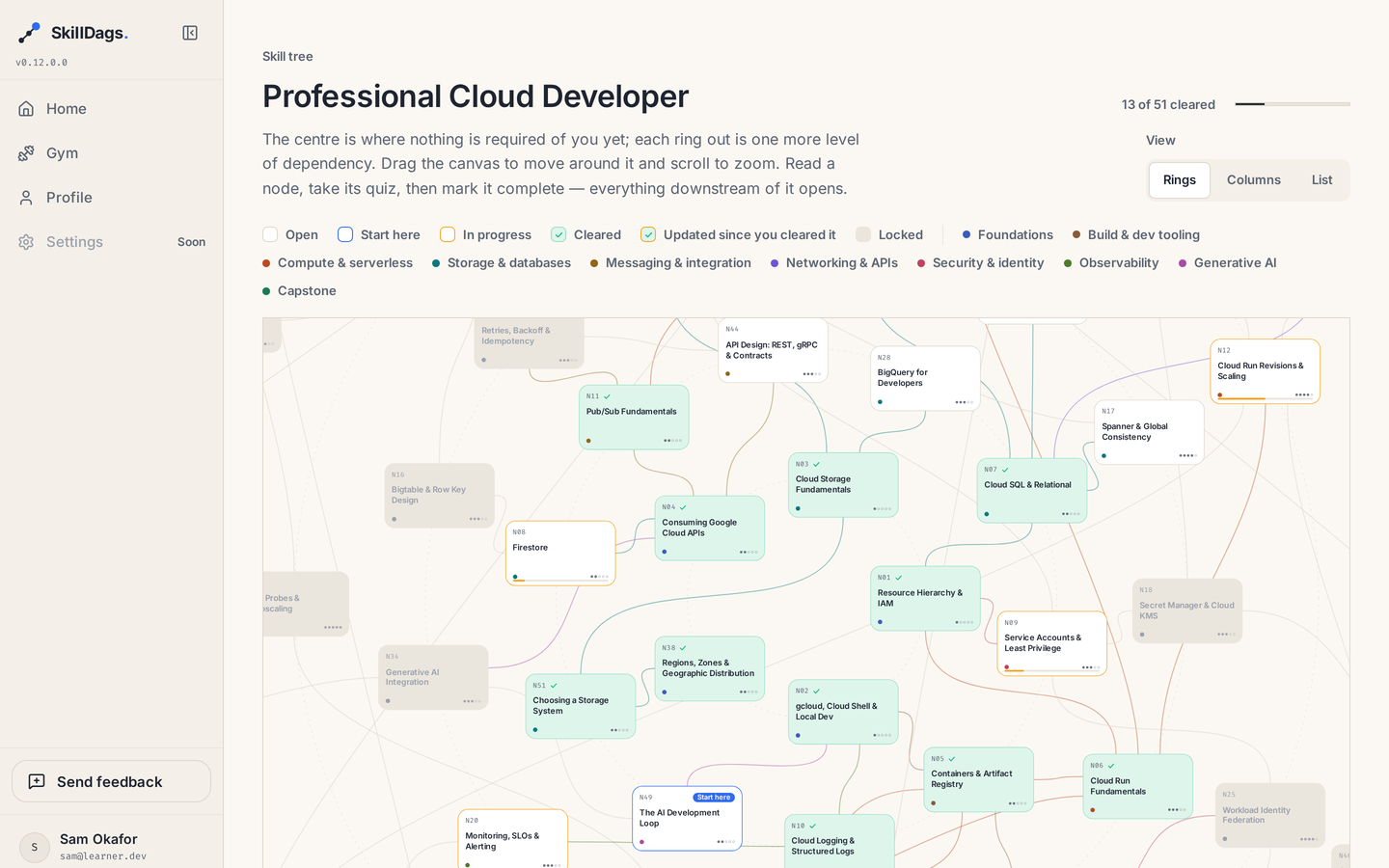Click the feedback speech bubble icon
1389x868 pixels.
[37, 781]
